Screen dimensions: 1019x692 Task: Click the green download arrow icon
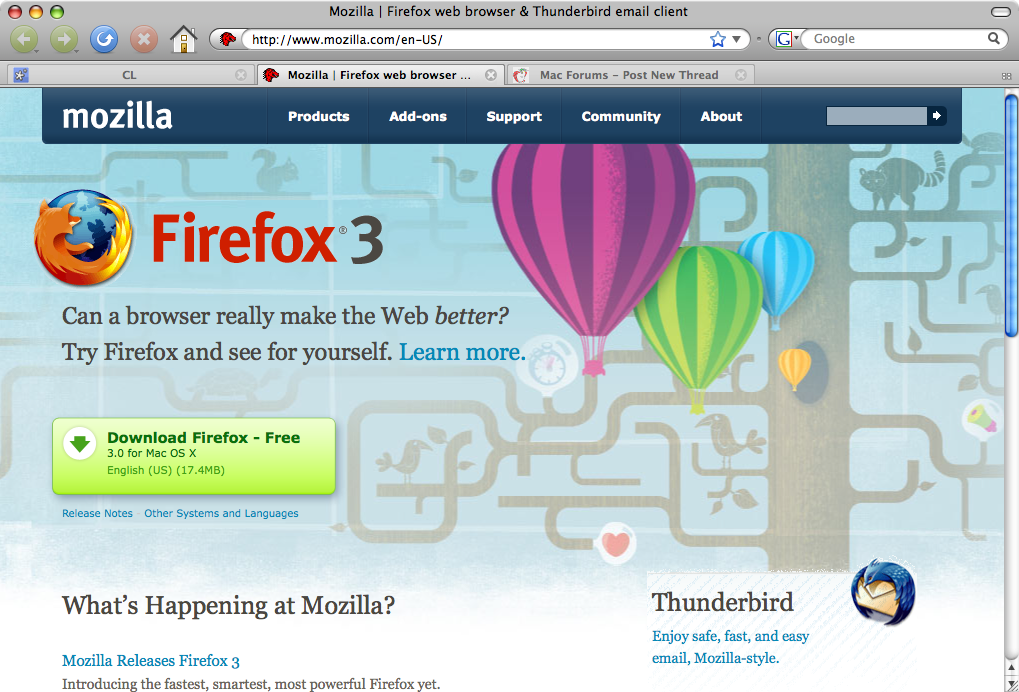click(80, 444)
